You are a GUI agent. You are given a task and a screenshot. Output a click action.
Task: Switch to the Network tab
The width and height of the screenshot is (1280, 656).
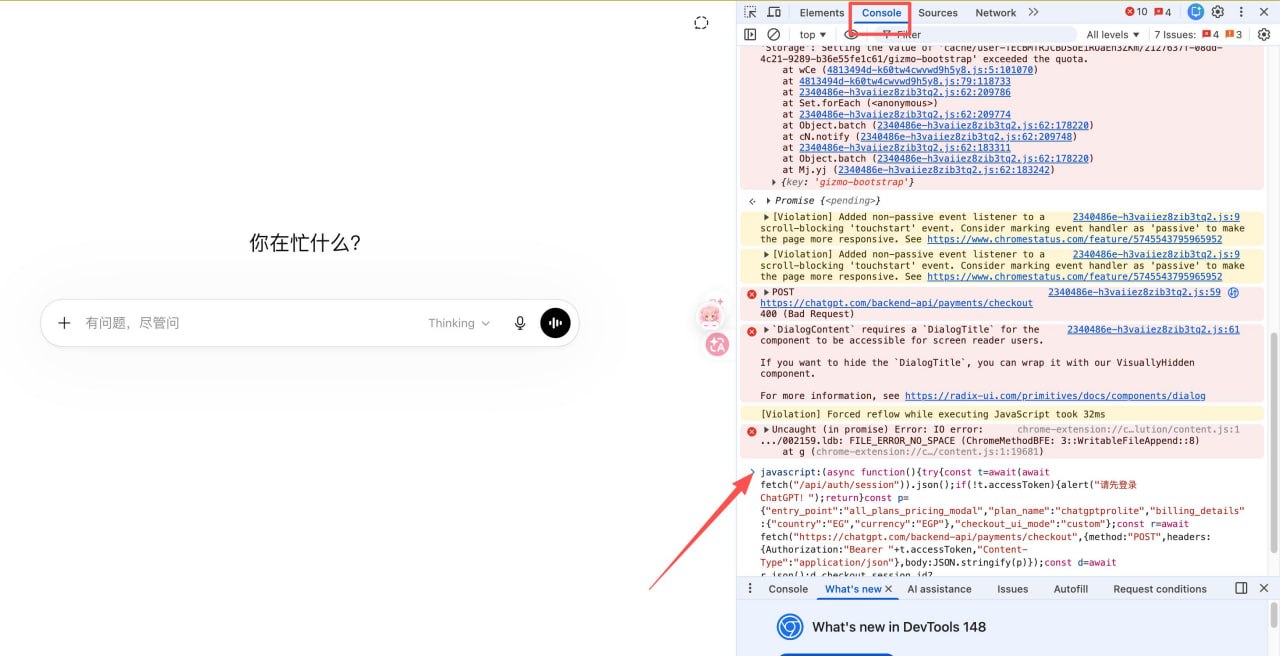click(x=995, y=13)
